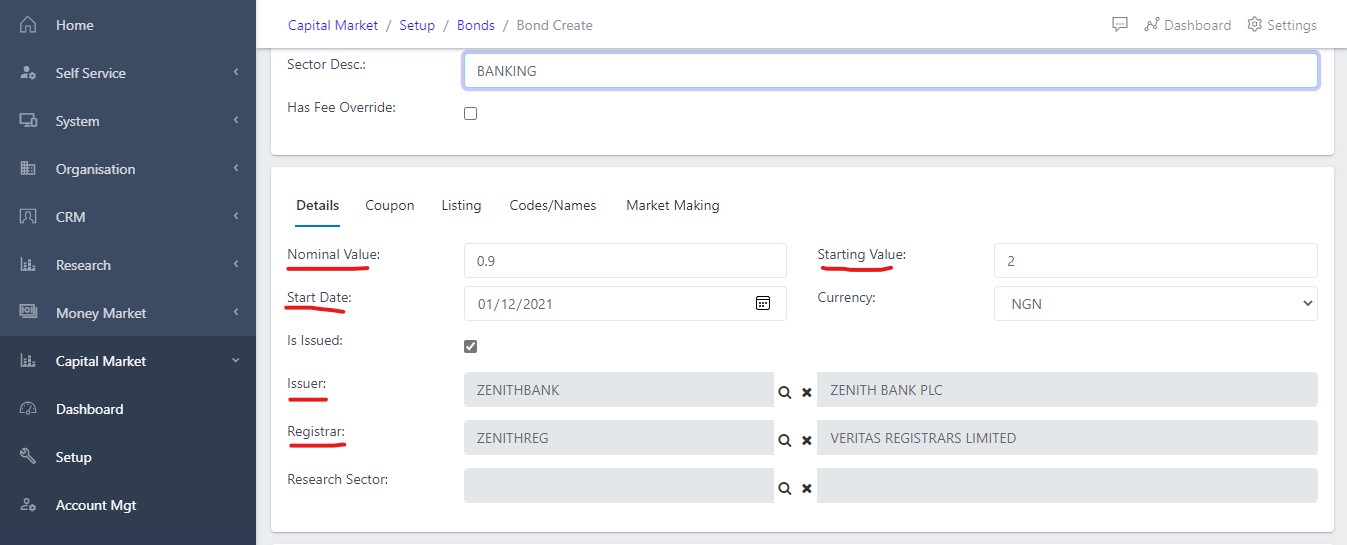The width and height of the screenshot is (1347, 545).
Task: Click the Registrar search magnifier icon
Action: click(785, 440)
